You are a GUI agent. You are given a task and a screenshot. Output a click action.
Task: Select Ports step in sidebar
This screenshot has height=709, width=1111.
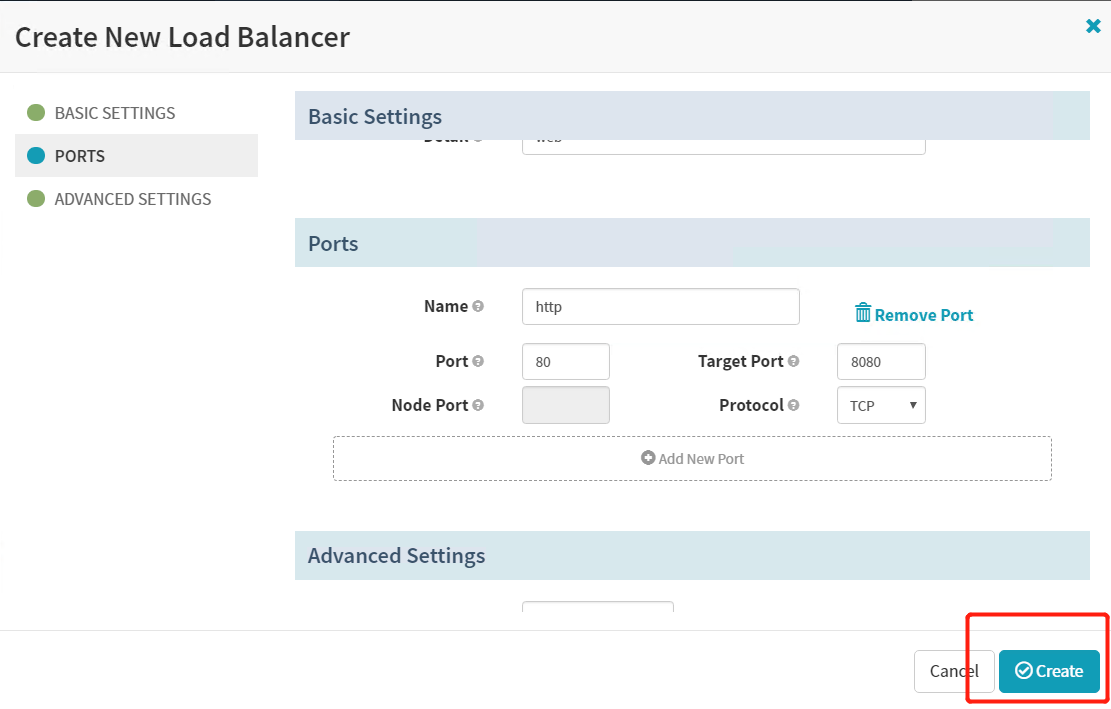click(x=80, y=156)
